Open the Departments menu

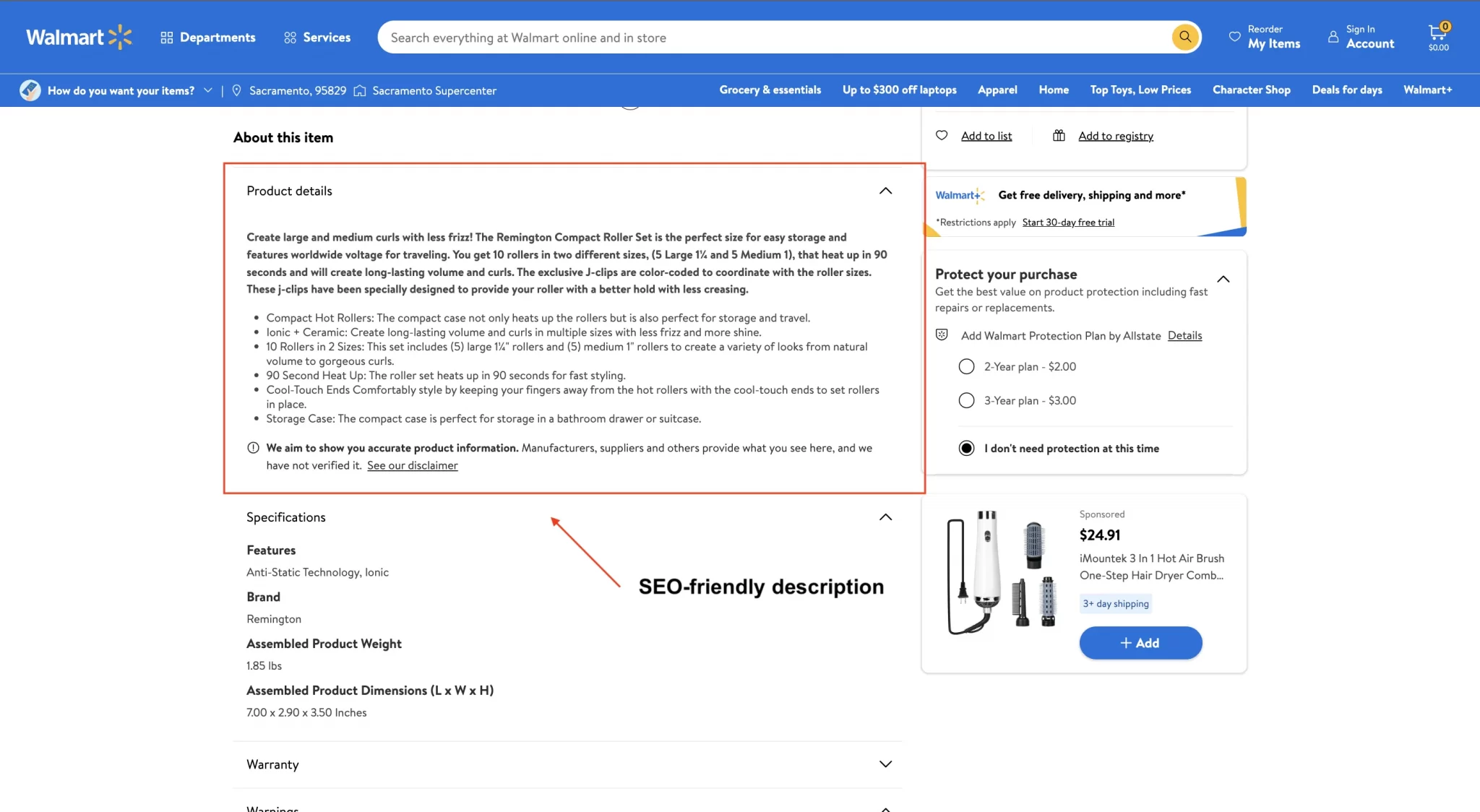208,38
